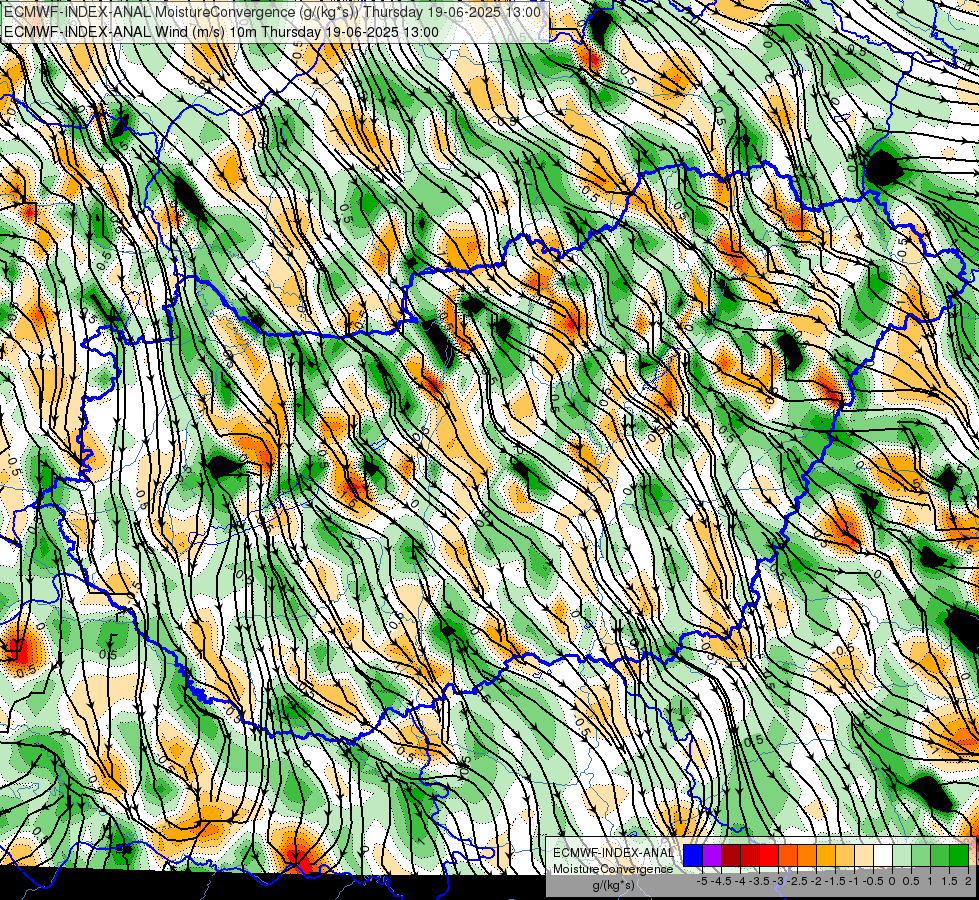
Task: Select the lightest green legend swatch
Action: 902,855
